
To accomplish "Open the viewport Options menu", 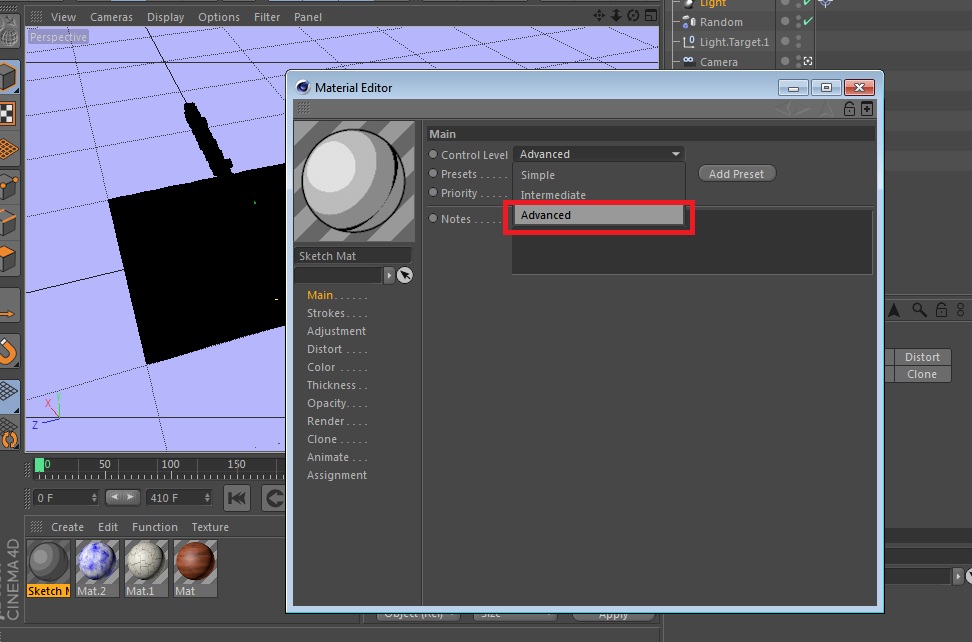I will click(219, 17).
